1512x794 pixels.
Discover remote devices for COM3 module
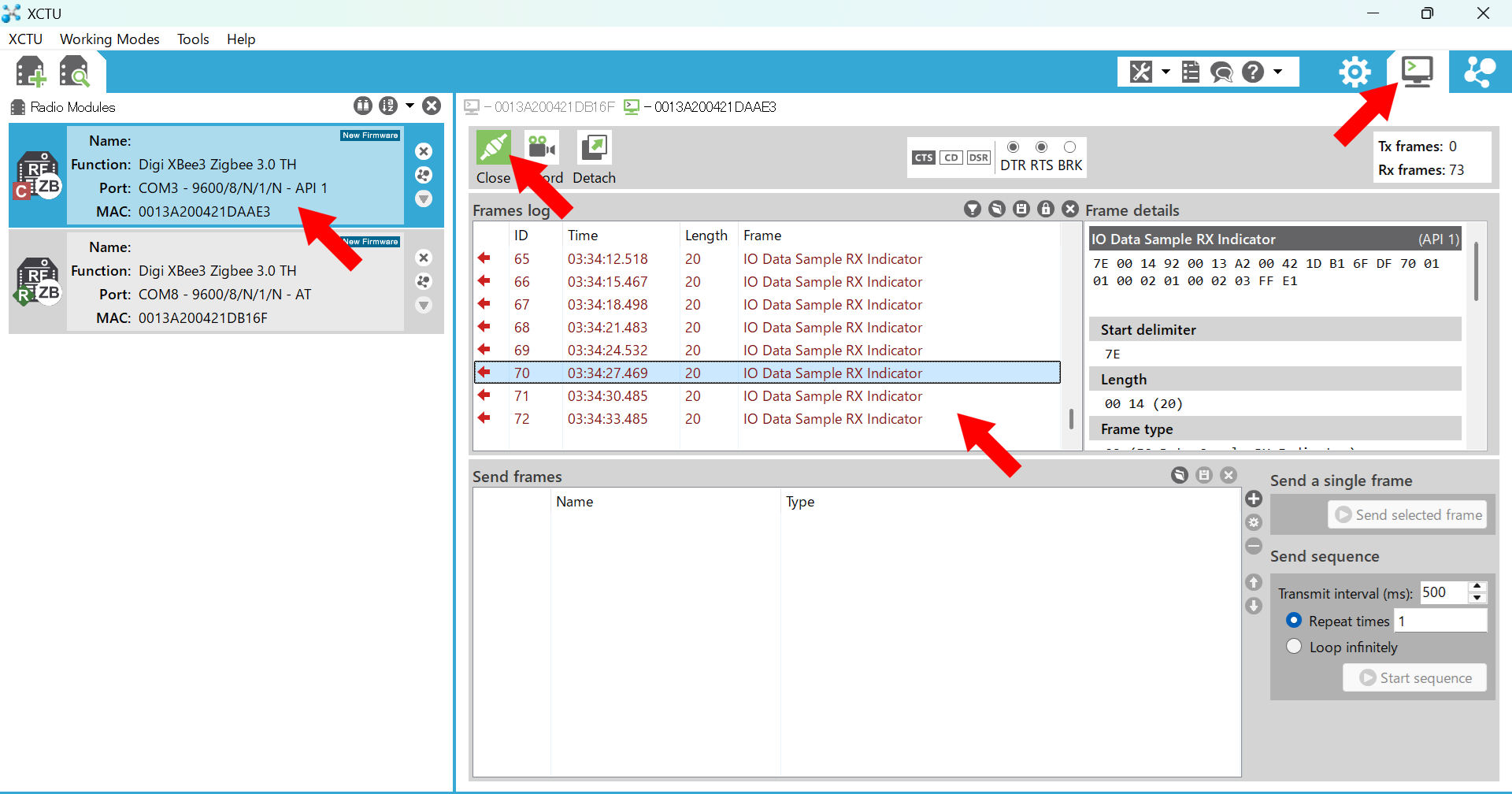tap(424, 175)
